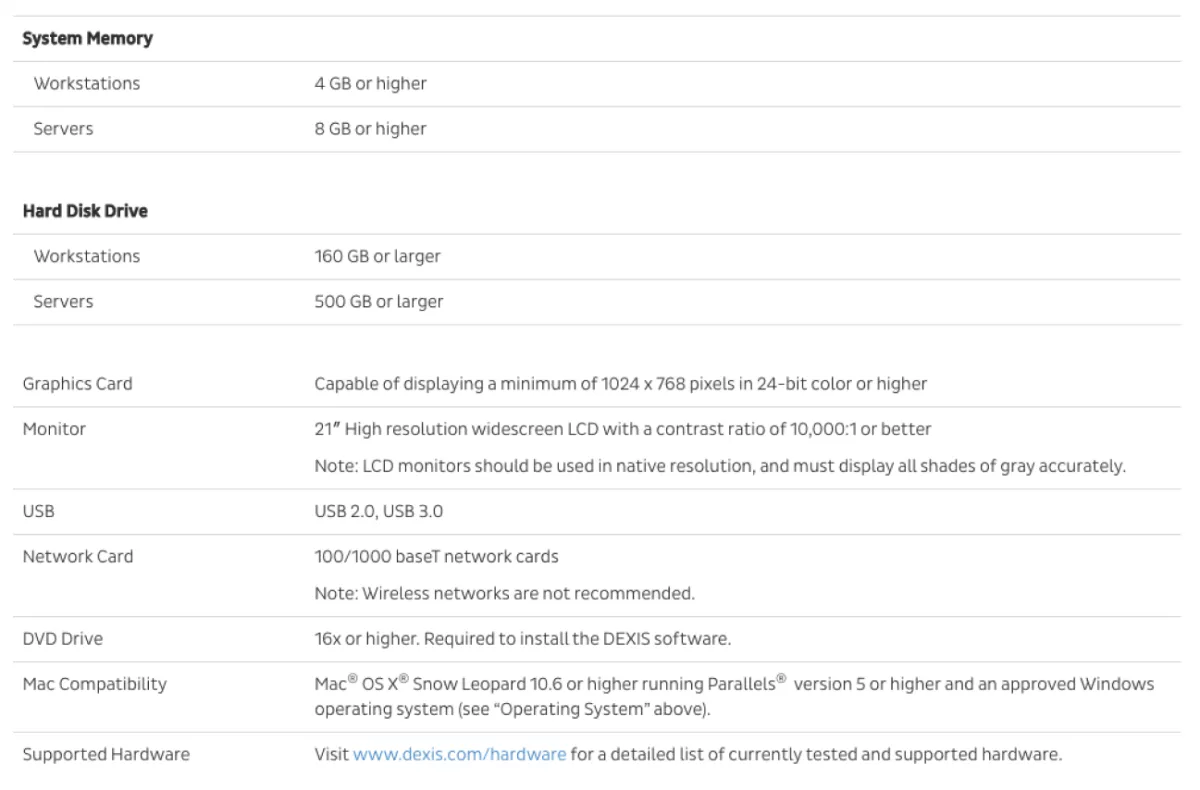Screen dimensions: 1200x790
Task: Click the DVD Drive row label
Action: (x=63, y=639)
